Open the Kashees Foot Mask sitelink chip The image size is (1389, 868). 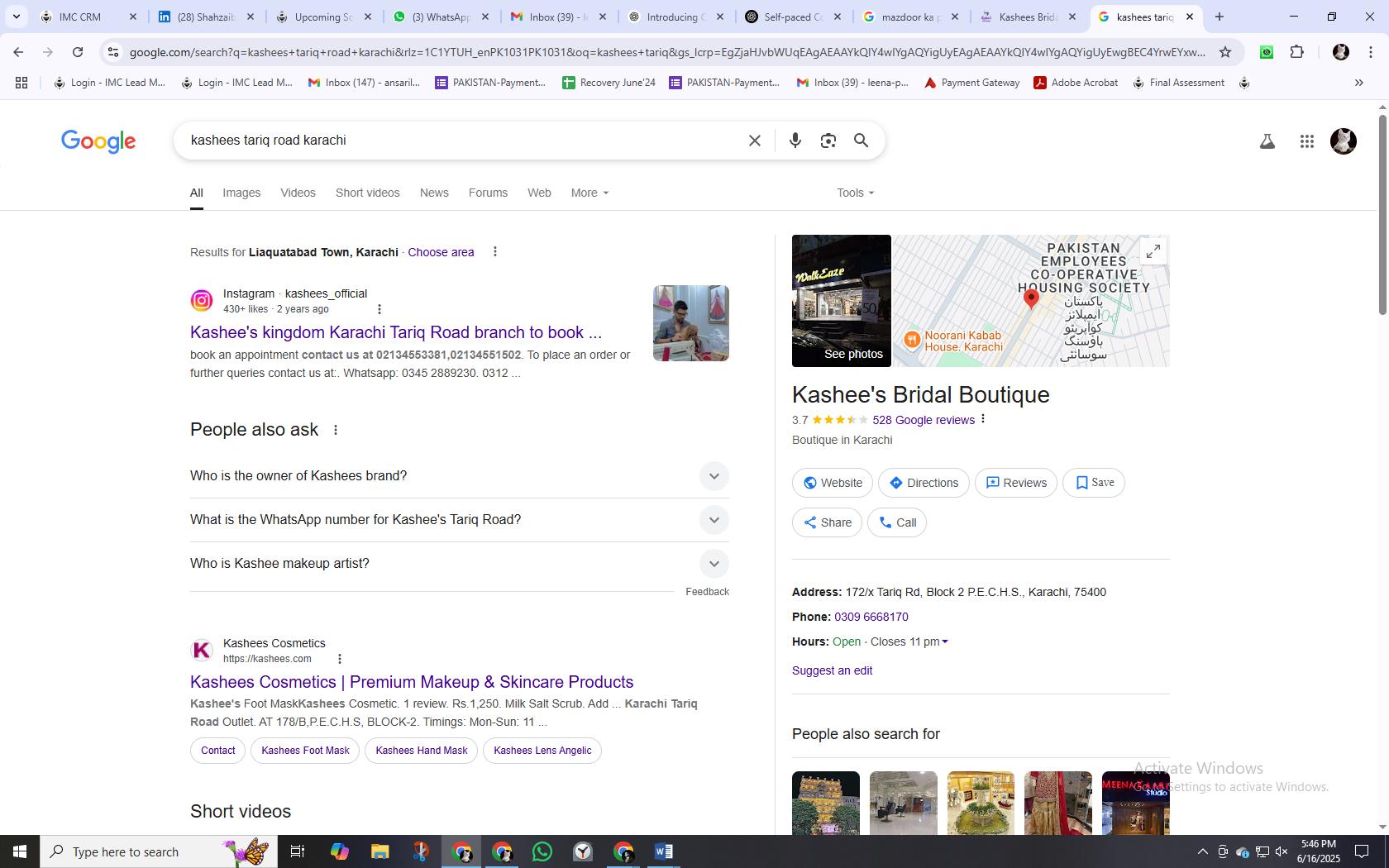305,751
